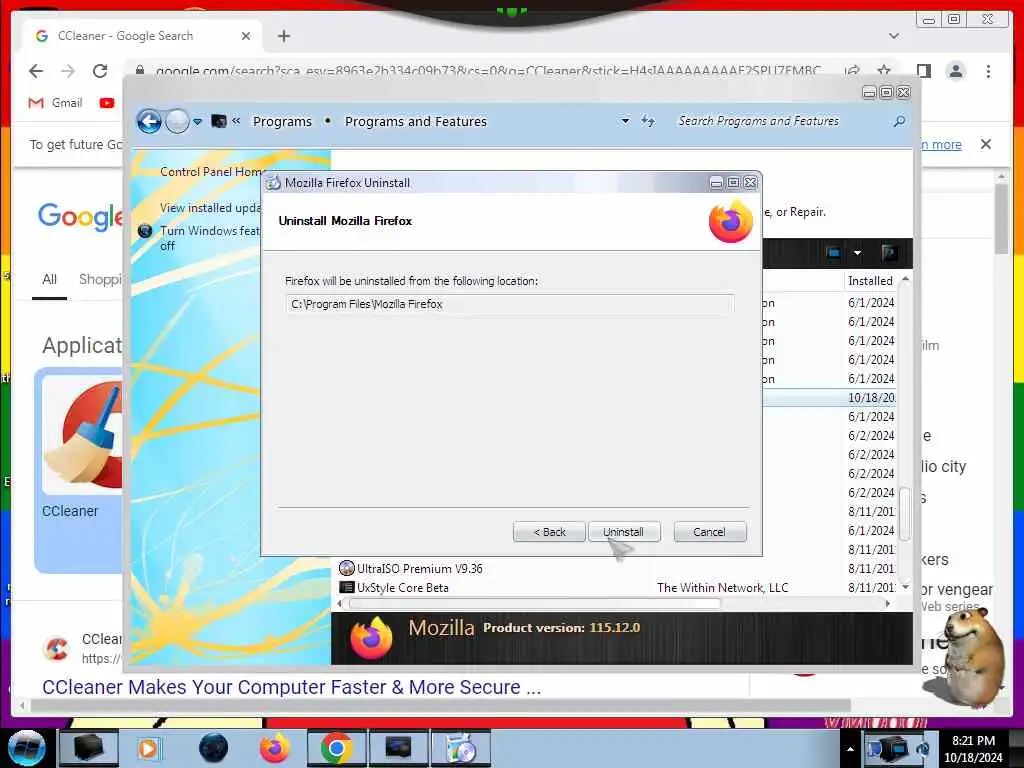1024x768 pixels.
Task: Open YouTube bookmark icon
Action: (x=107, y=103)
